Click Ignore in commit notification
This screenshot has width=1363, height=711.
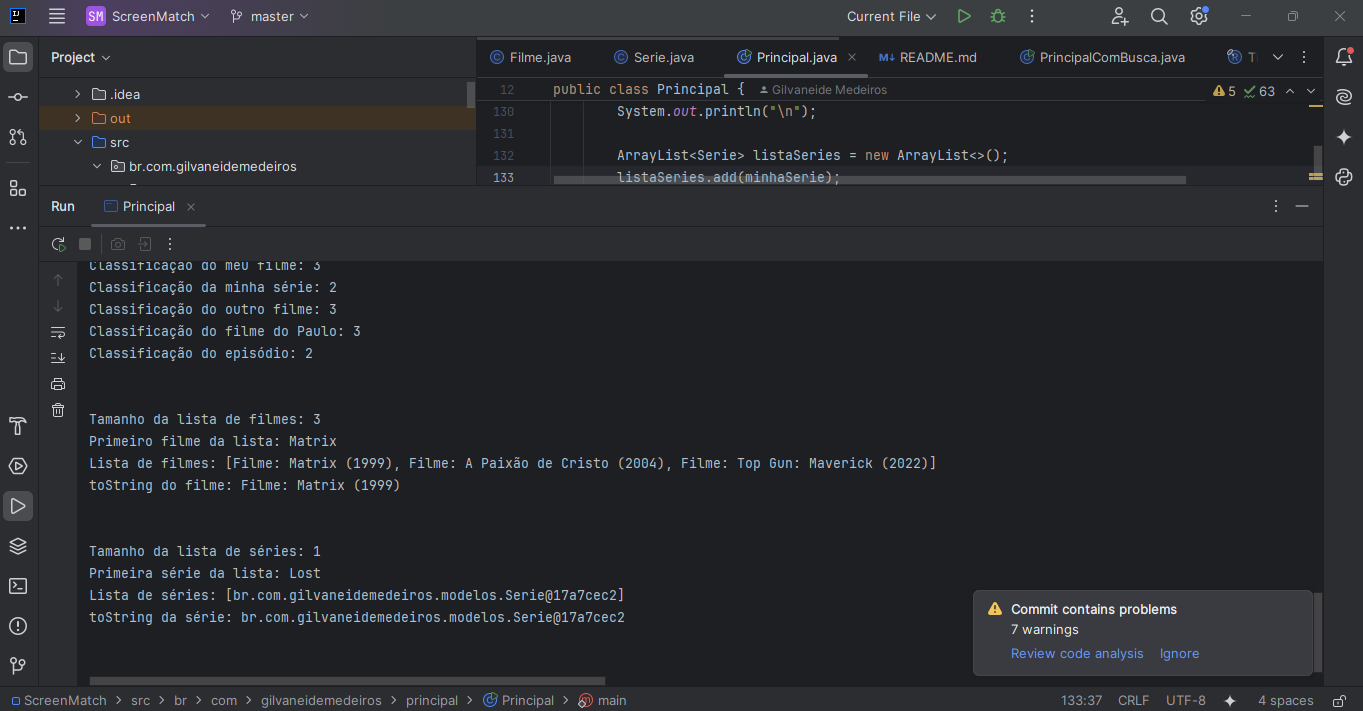1179,653
